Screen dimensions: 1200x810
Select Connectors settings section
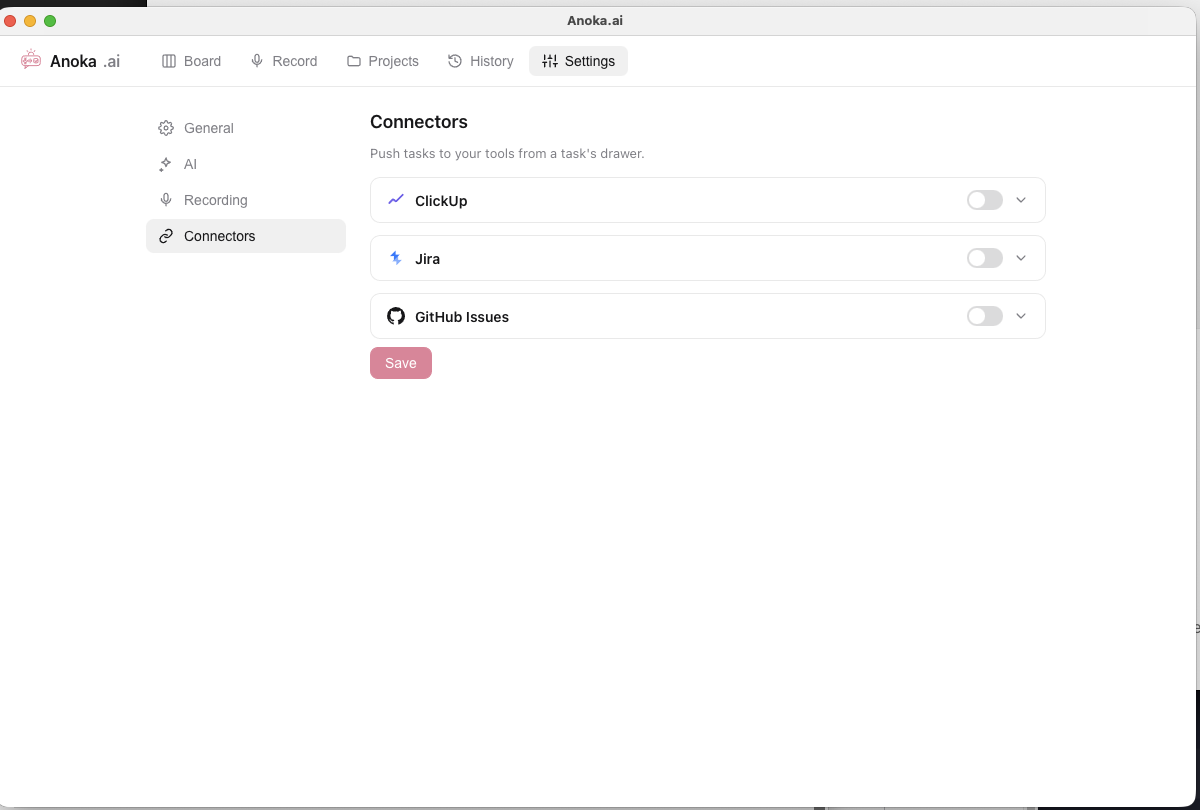pyautogui.click(x=246, y=236)
